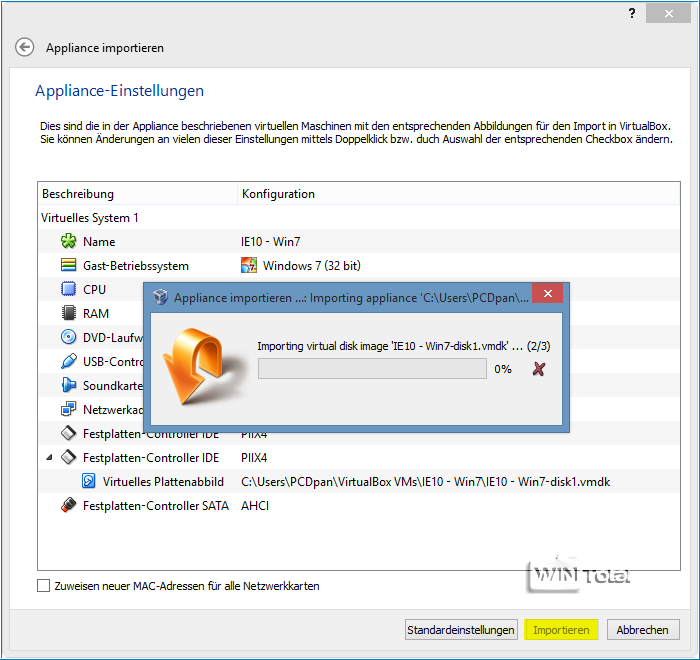Select the virtual disk image path value
Screen dimensions: 700x660
tap(425, 482)
